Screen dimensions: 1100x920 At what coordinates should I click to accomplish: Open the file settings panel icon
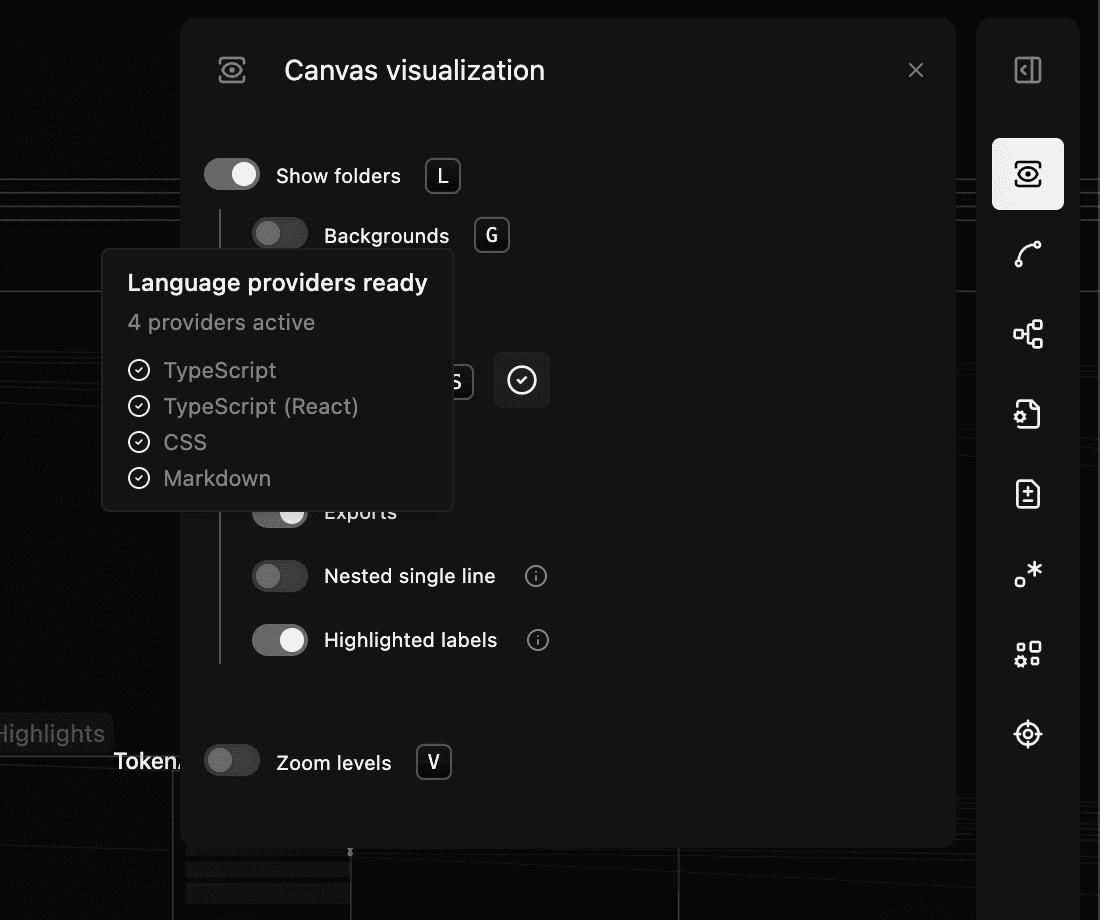1027,413
